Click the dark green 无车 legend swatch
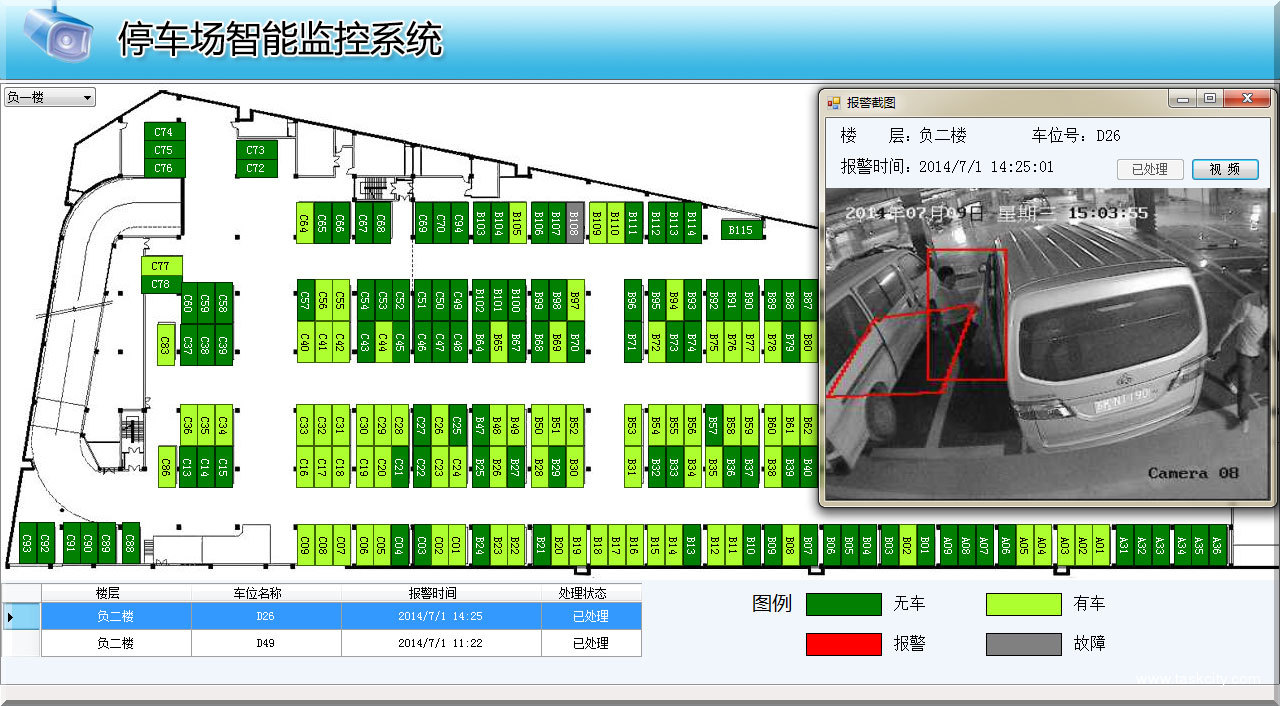Viewport: 1280px width, 706px height. point(843,604)
